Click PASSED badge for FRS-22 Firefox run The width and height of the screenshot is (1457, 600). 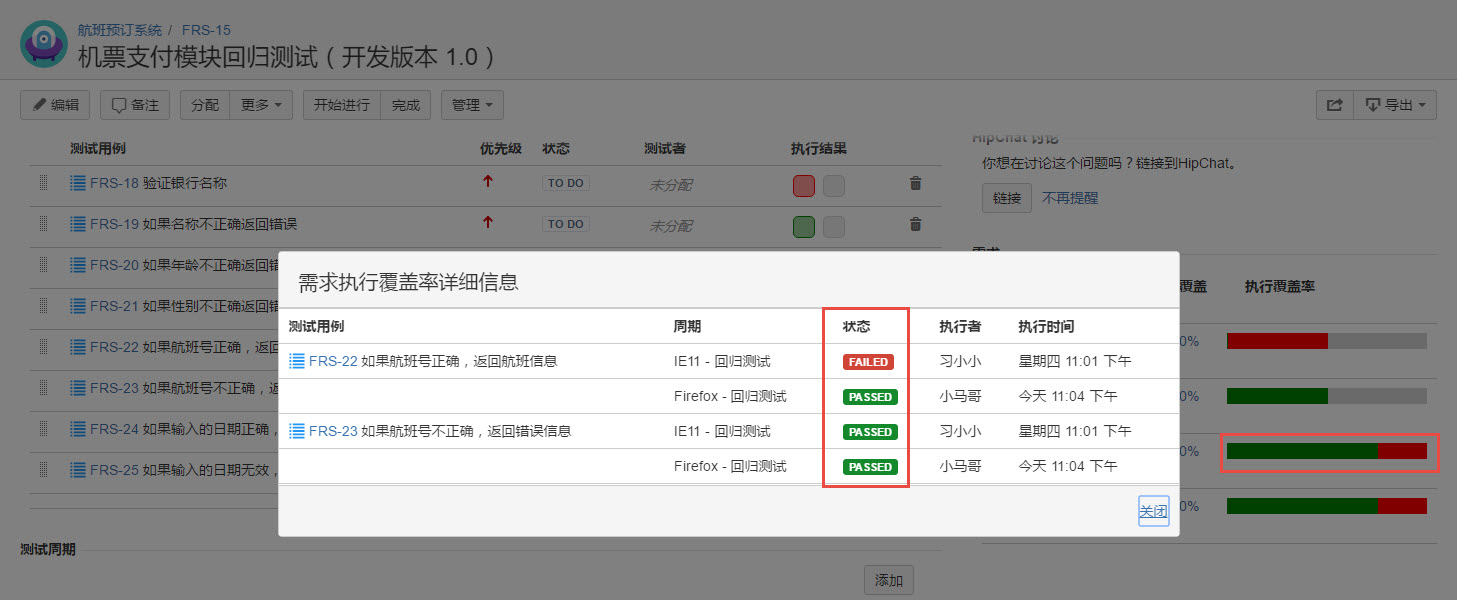tap(870, 397)
